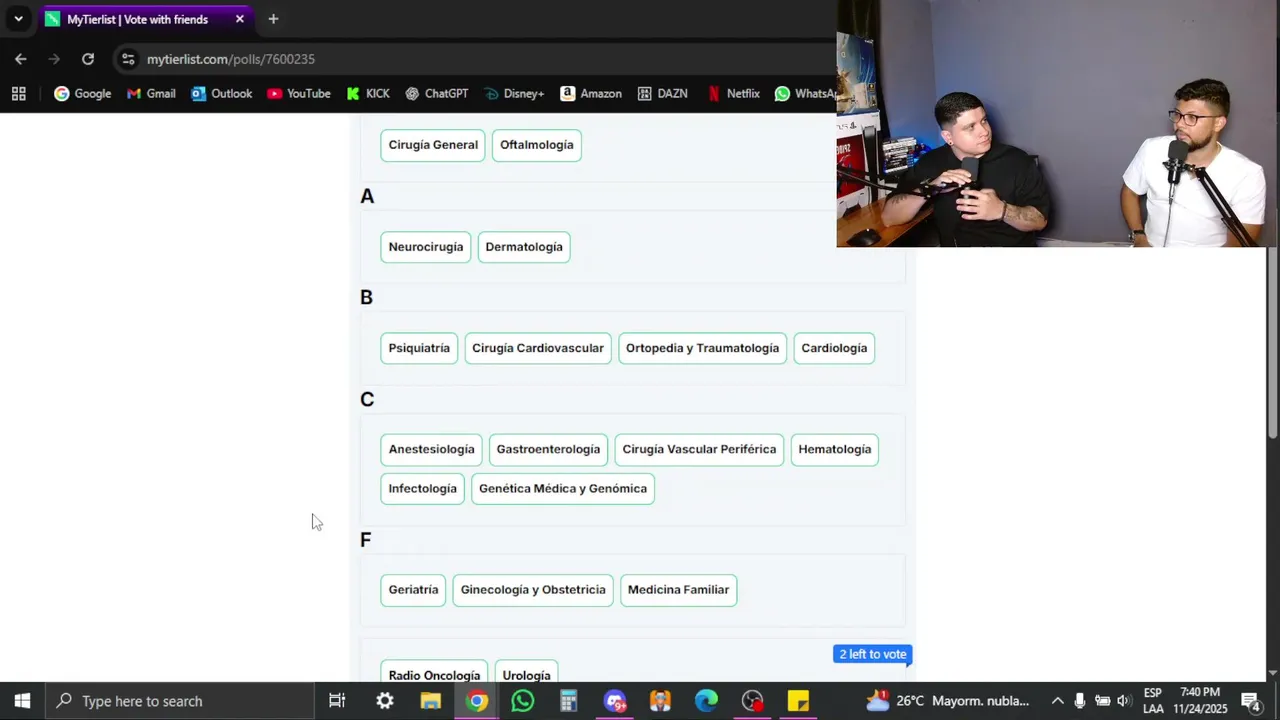The height and width of the screenshot is (720, 1280).
Task: Open the Disney+ bookmark
Action: (x=514, y=93)
